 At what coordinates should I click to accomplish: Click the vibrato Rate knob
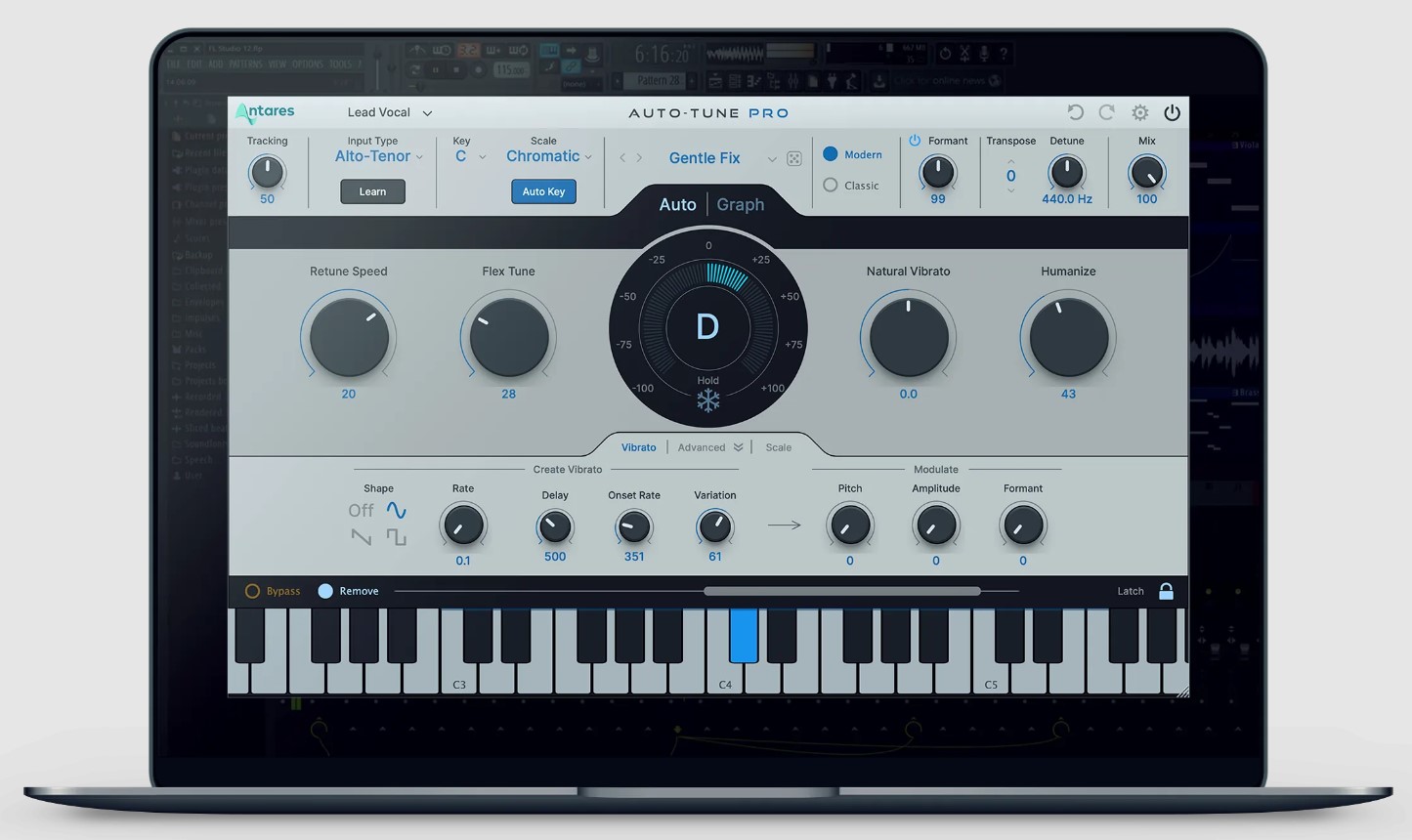463,525
